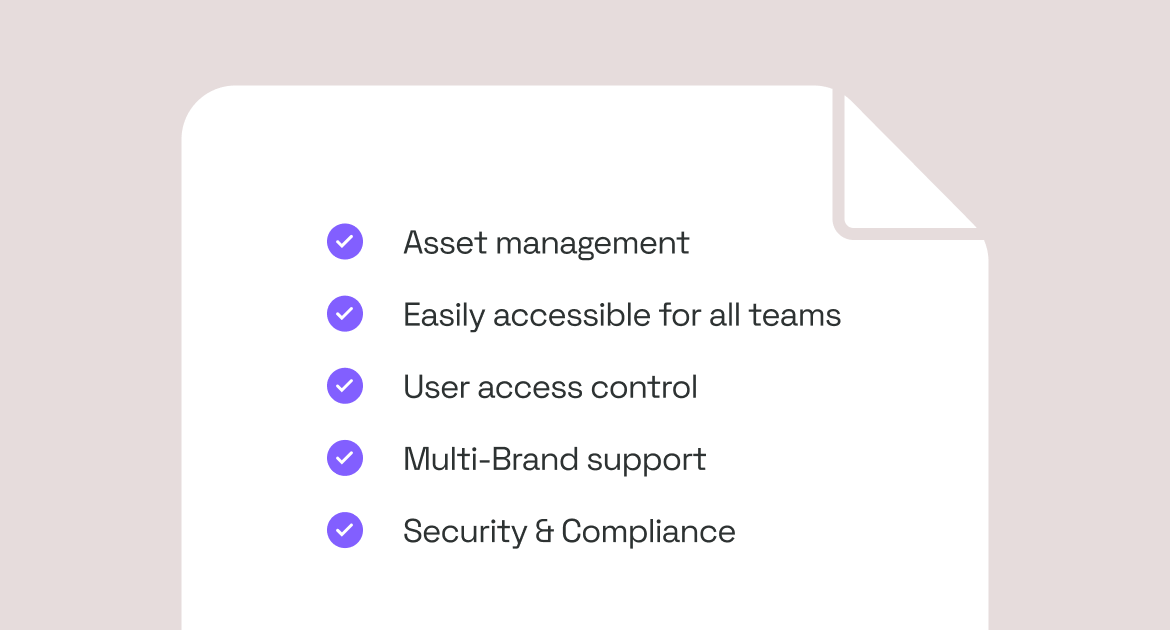Screen dimensions: 1170x630
Task: Select the word Easily in second item
Action: [x=444, y=316]
